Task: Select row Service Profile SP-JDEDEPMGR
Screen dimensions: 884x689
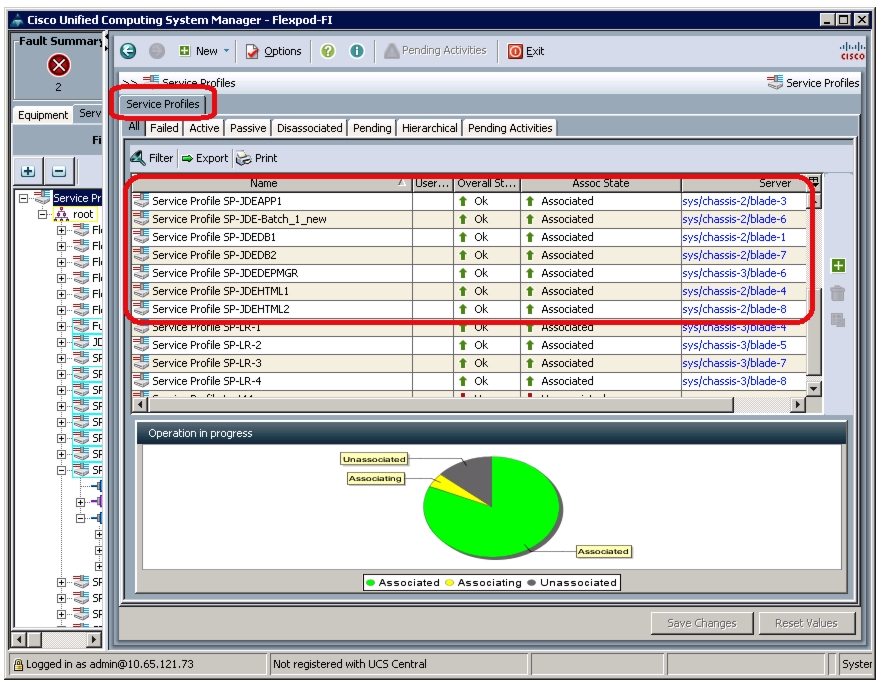Action: point(469,273)
